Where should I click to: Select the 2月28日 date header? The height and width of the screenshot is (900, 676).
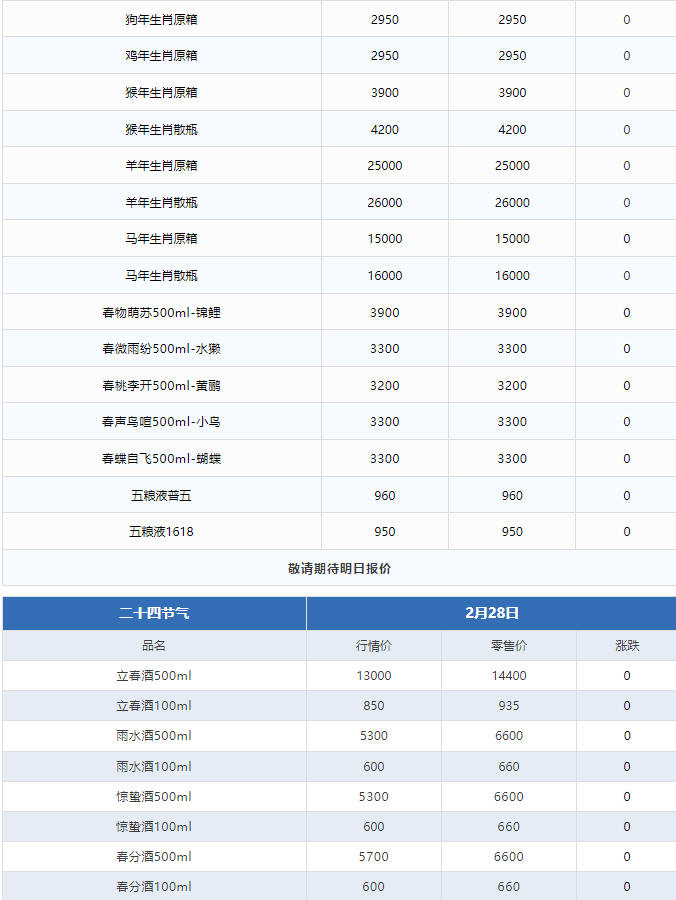(x=492, y=613)
